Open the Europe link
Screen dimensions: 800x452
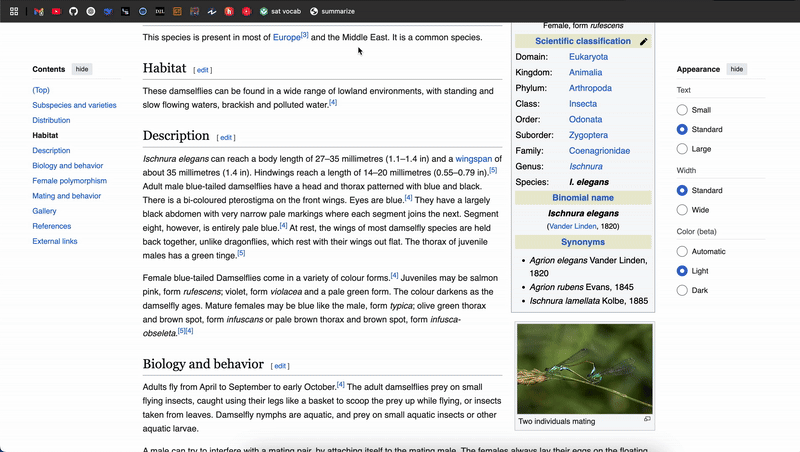287,37
